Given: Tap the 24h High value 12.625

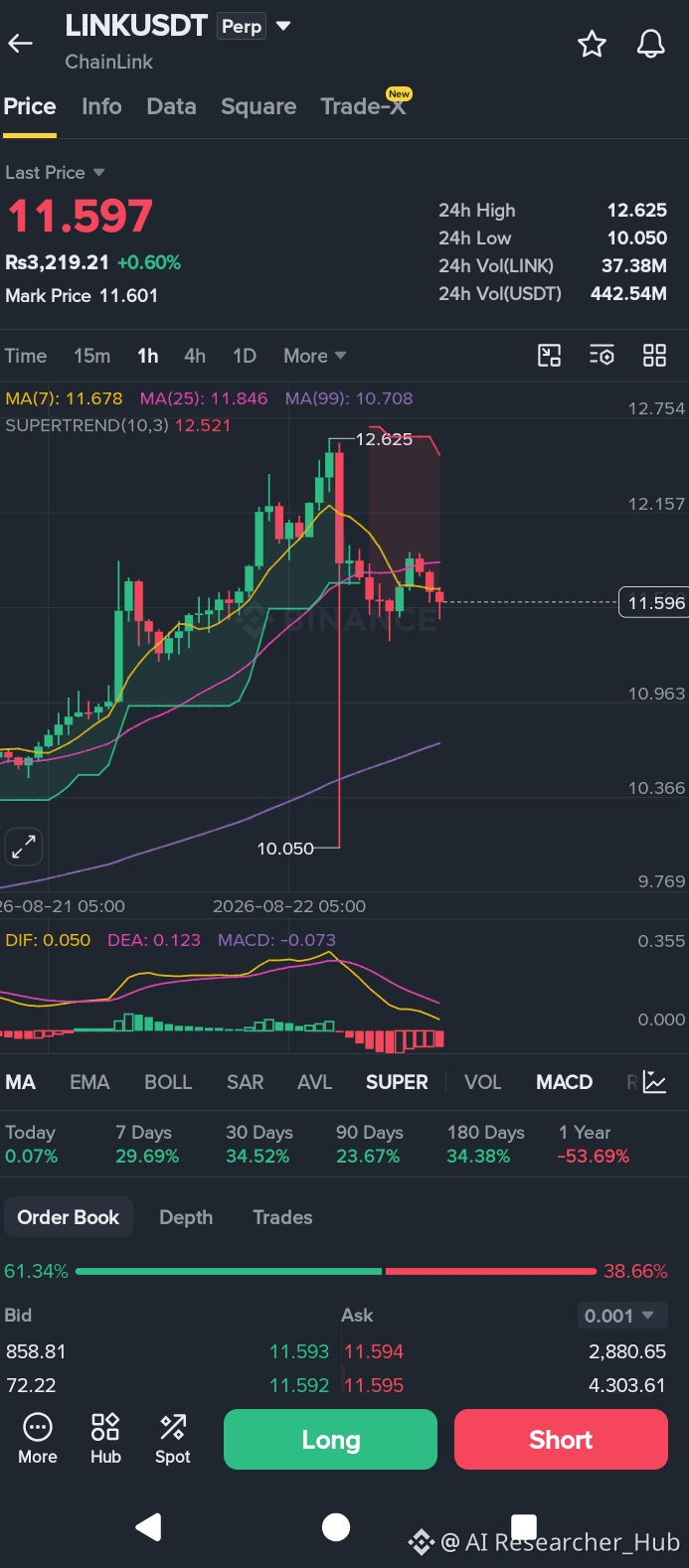Looking at the screenshot, I should [637, 210].
